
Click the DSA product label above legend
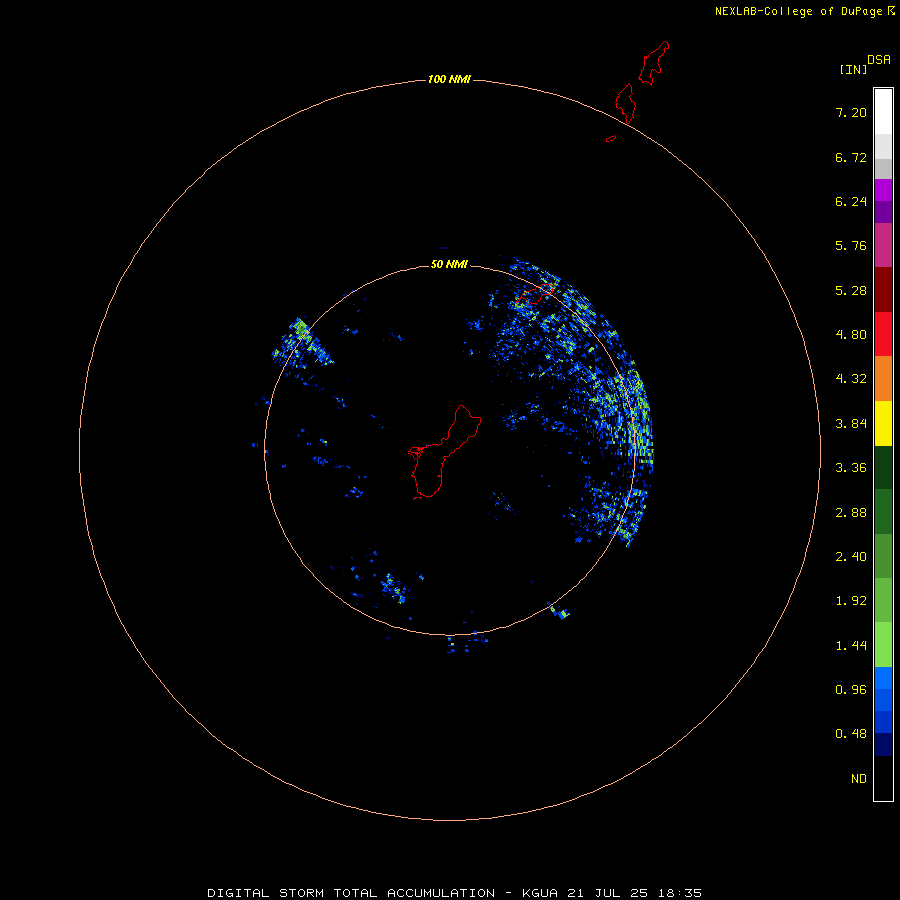[879, 60]
